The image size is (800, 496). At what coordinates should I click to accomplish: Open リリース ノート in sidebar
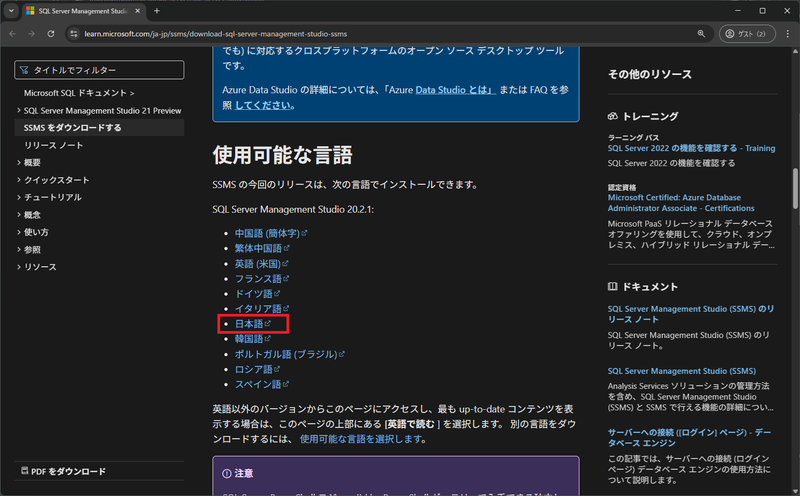(54, 145)
